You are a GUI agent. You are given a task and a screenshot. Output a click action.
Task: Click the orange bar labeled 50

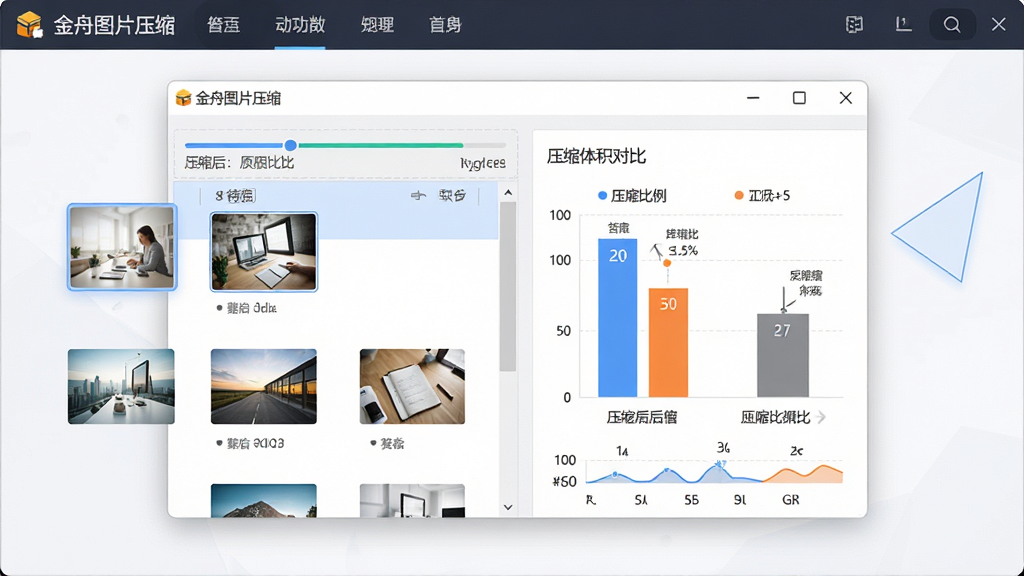[668, 342]
